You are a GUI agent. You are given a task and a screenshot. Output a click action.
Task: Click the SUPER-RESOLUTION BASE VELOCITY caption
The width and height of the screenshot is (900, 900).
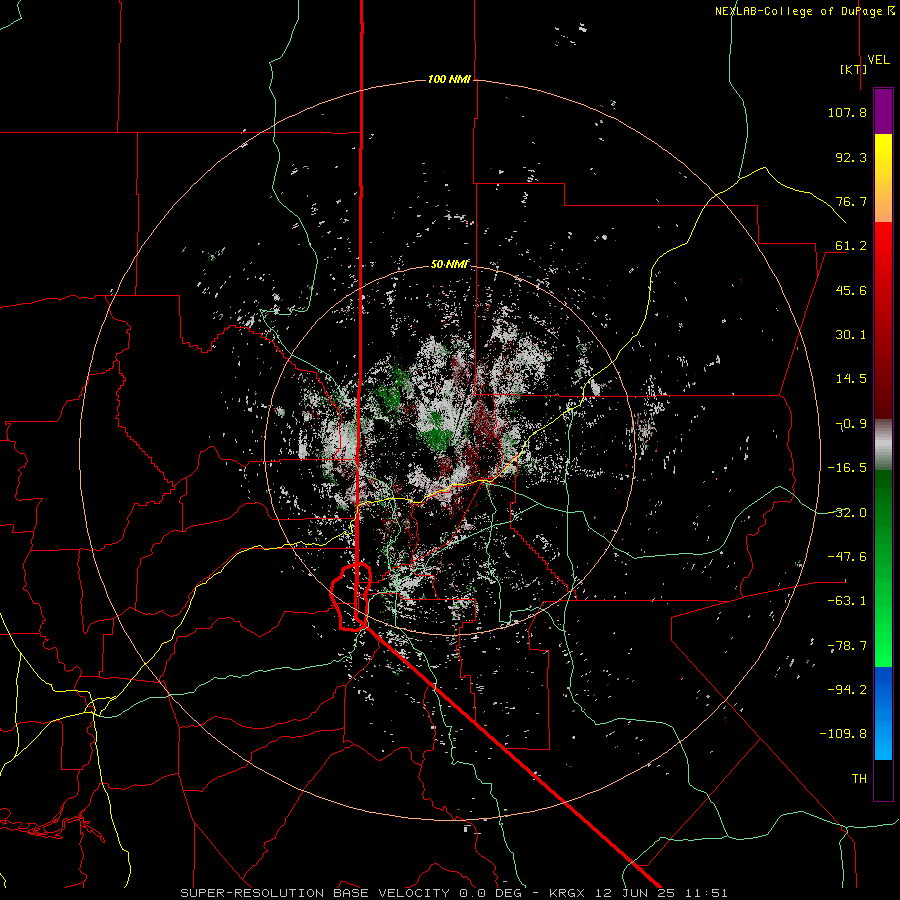tap(315, 893)
